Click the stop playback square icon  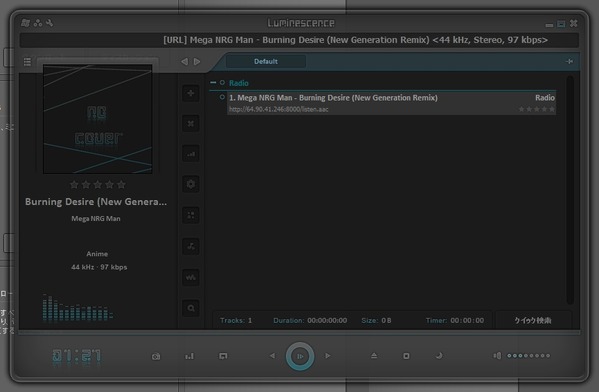click(406, 356)
